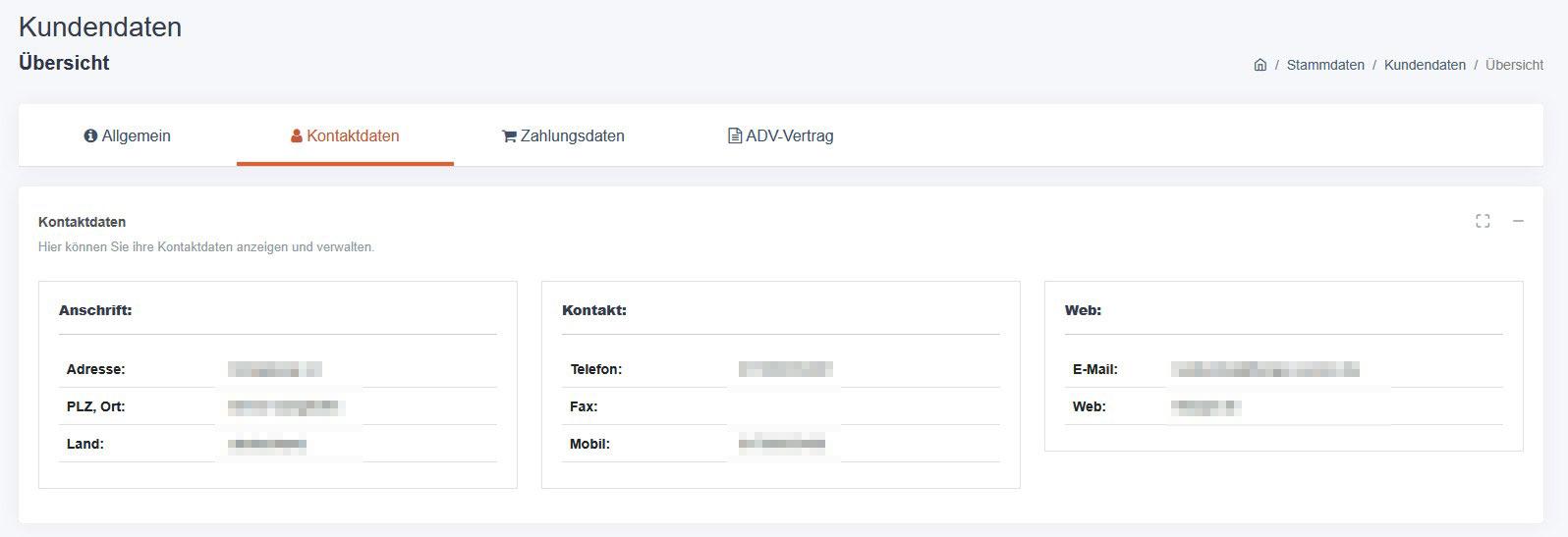The width and height of the screenshot is (1568, 537).
Task: Select the Mobil number value
Action: click(x=782, y=445)
